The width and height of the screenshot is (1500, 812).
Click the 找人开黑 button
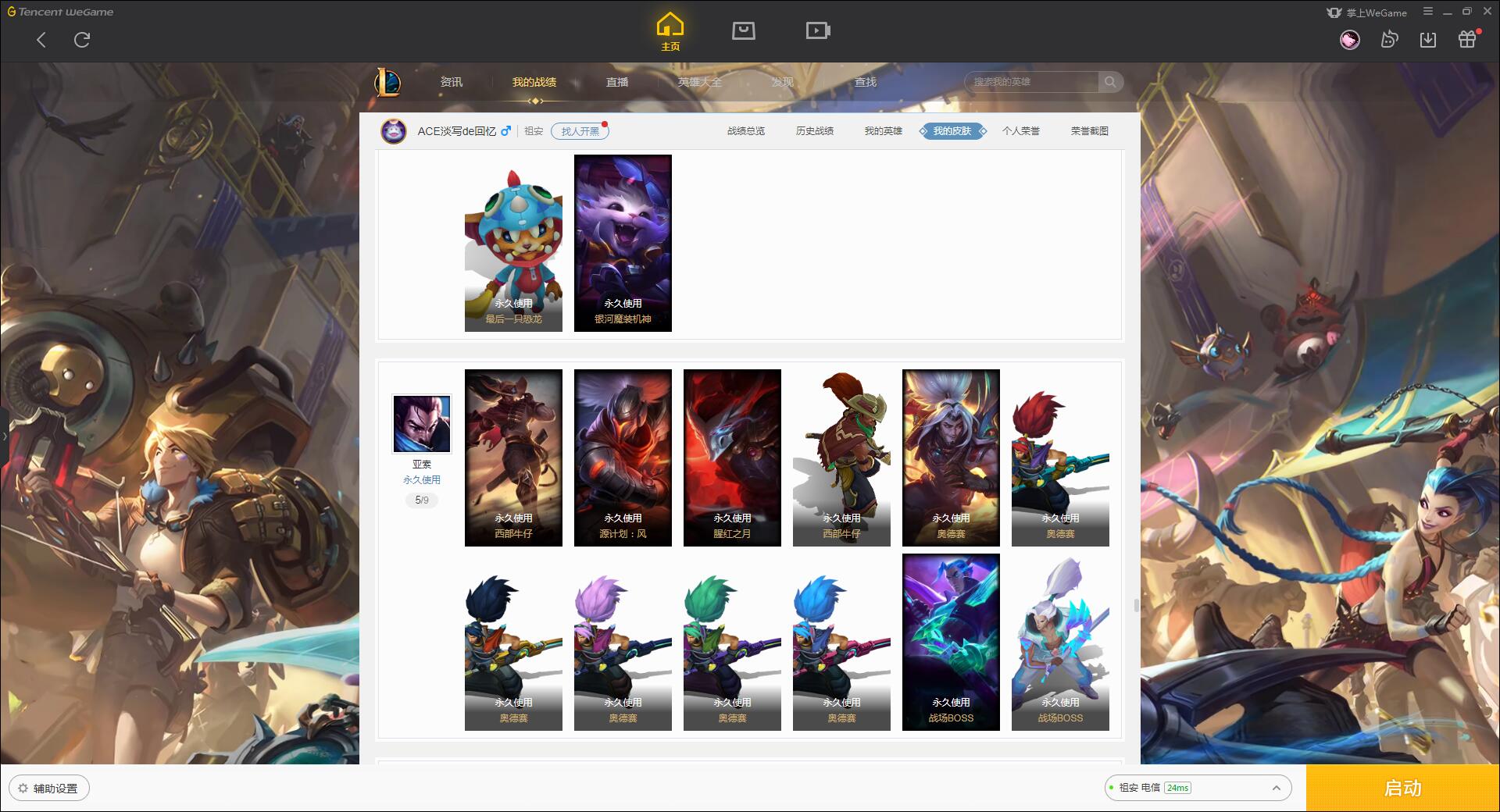click(580, 131)
